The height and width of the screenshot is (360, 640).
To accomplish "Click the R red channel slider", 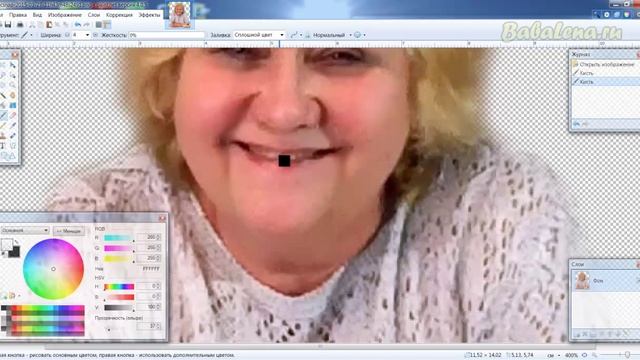I will [x=119, y=238].
